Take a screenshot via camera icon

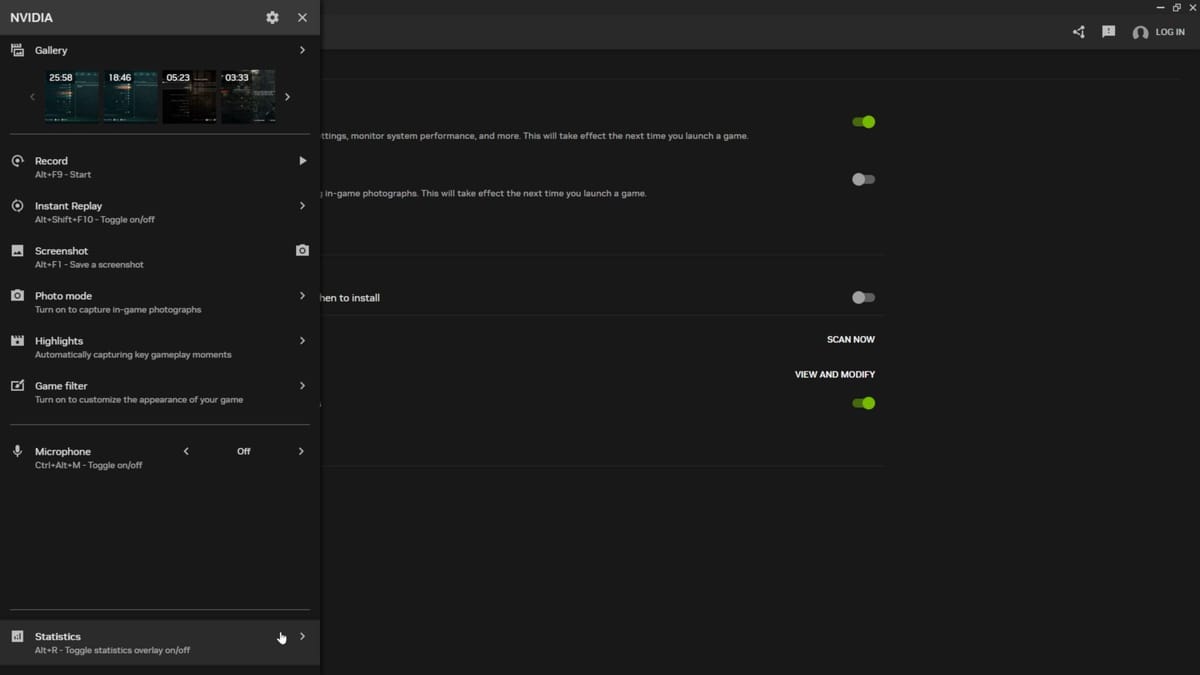click(x=302, y=250)
